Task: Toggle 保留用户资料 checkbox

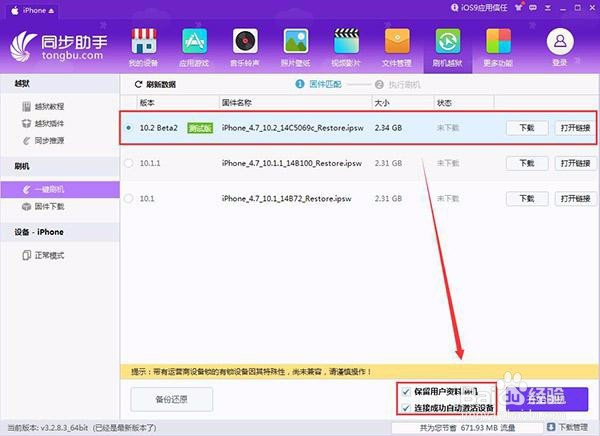Action: point(406,392)
